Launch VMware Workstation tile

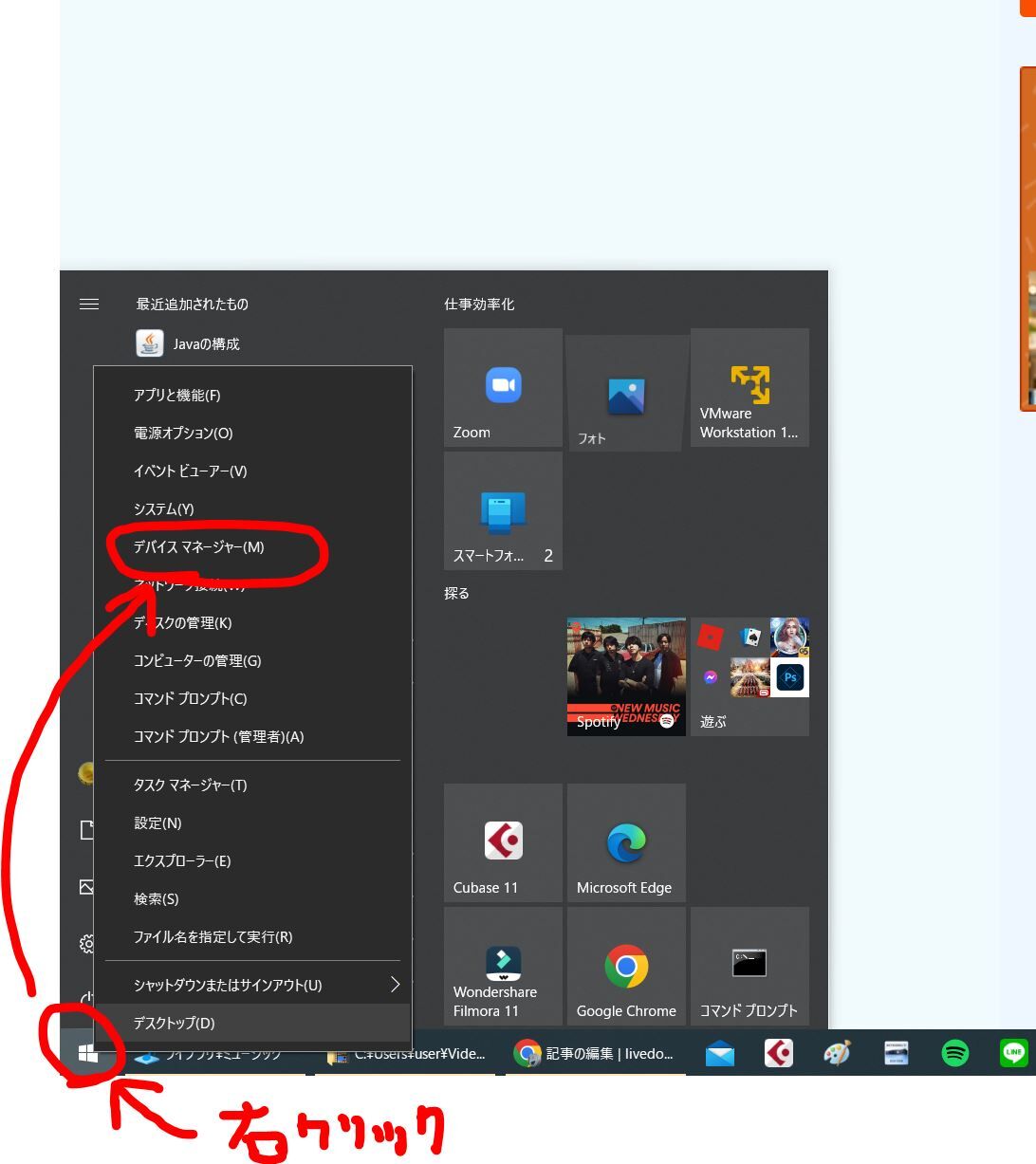(x=749, y=387)
